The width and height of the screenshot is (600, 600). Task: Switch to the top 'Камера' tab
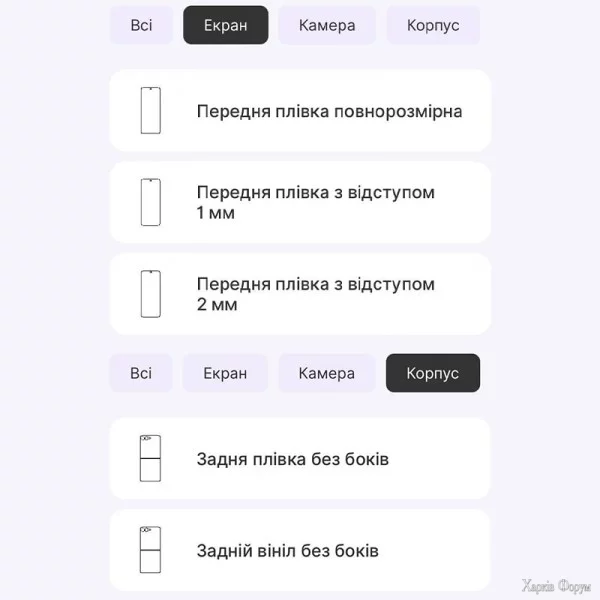click(327, 25)
